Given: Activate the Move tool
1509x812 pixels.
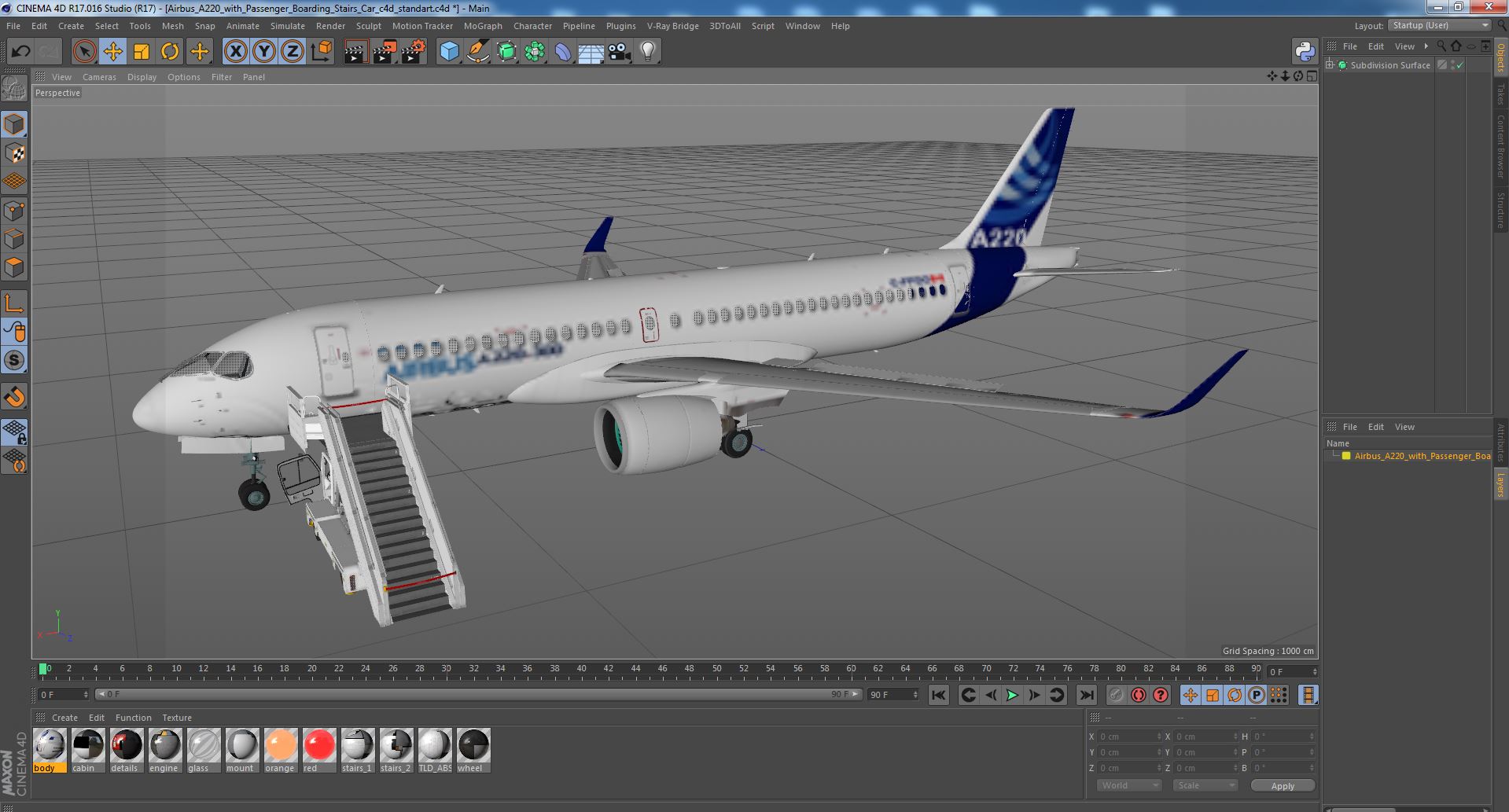Looking at the screenshot, I should pyautogui.click(x=113, y=52).
